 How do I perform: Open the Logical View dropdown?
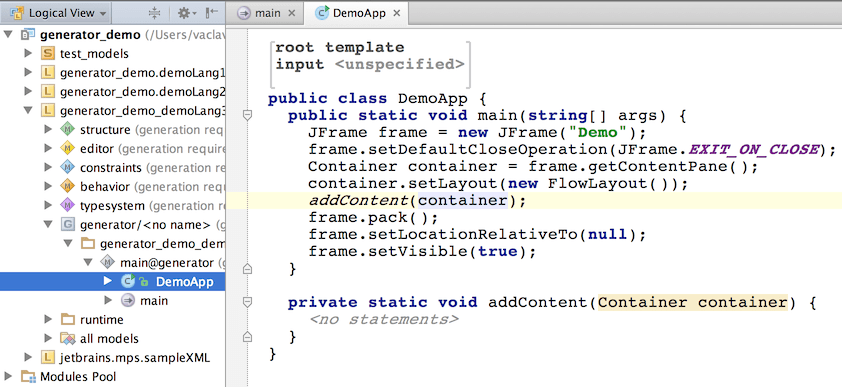[58, 13]
